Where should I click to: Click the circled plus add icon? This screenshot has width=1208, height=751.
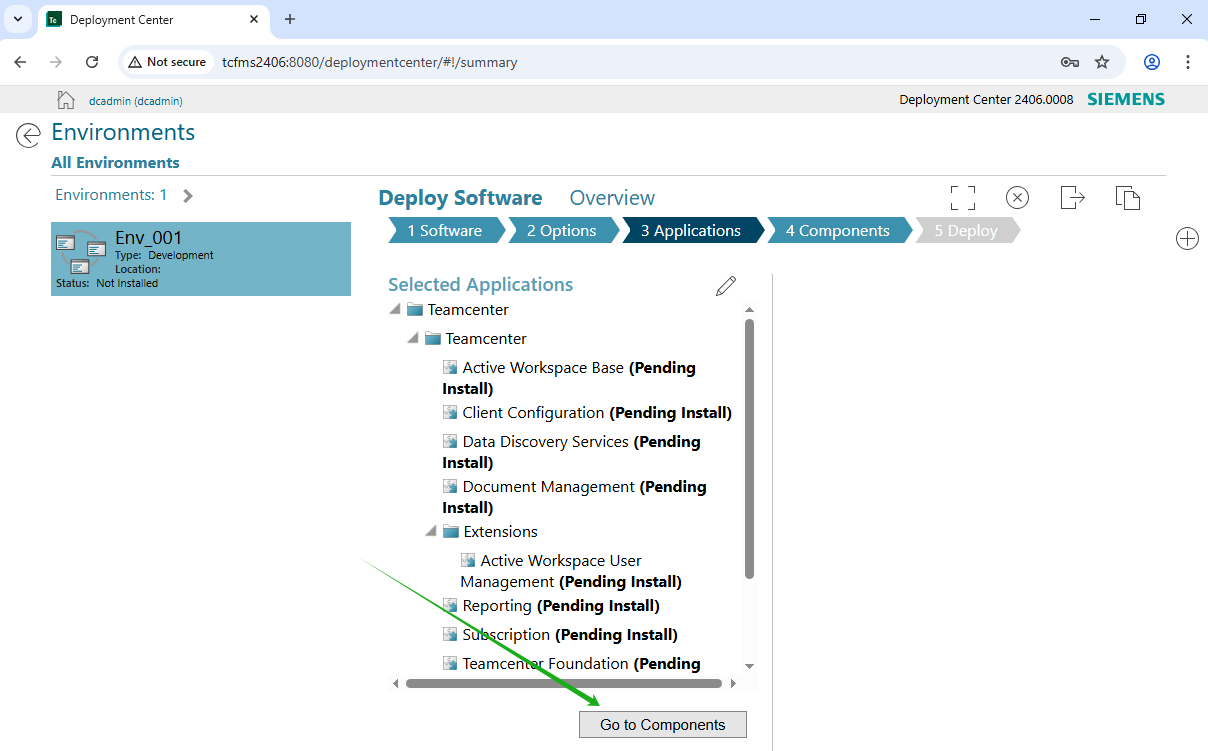point(1187,239)
